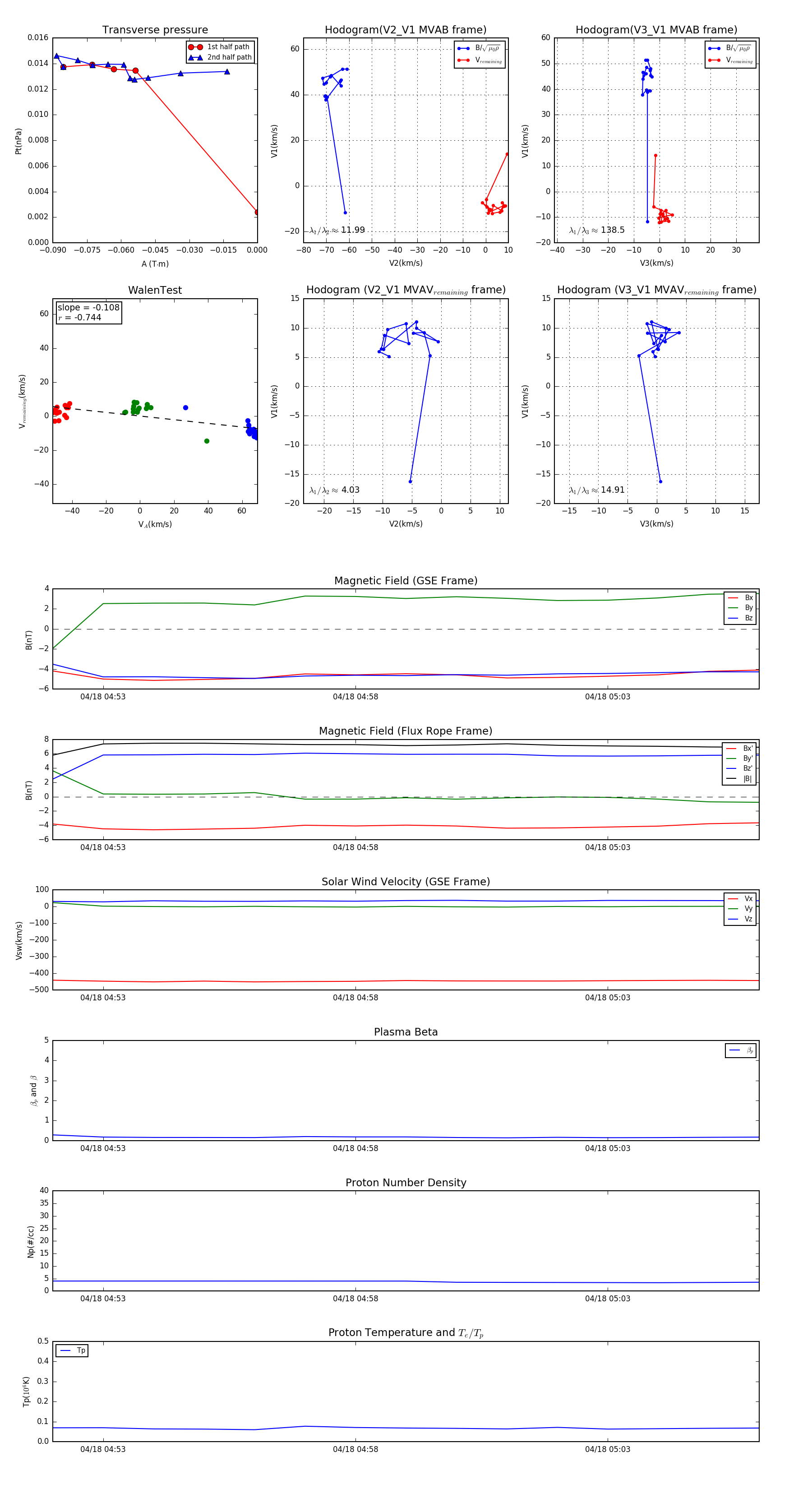Click the 'Vsw(km/s)' axis label
812x1489 pixels.
[18, 940]
